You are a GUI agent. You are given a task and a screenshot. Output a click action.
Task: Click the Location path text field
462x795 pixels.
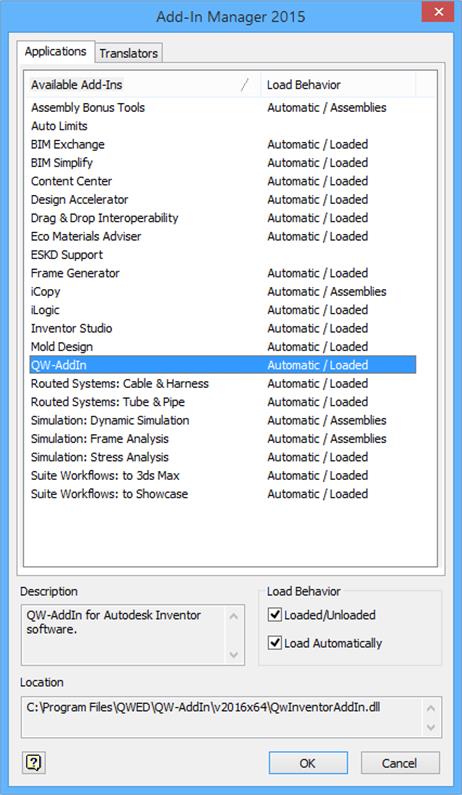coord(222,717)
